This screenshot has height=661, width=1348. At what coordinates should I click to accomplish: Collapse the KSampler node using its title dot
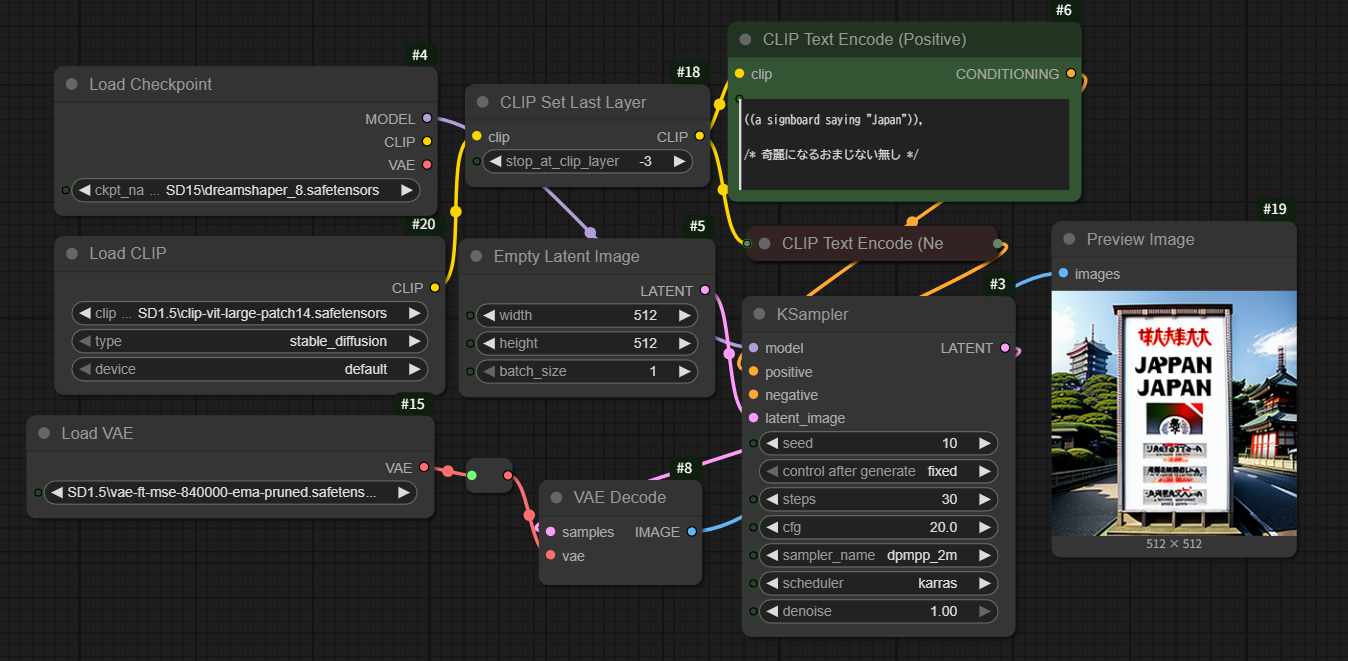(x=760, y=314)
